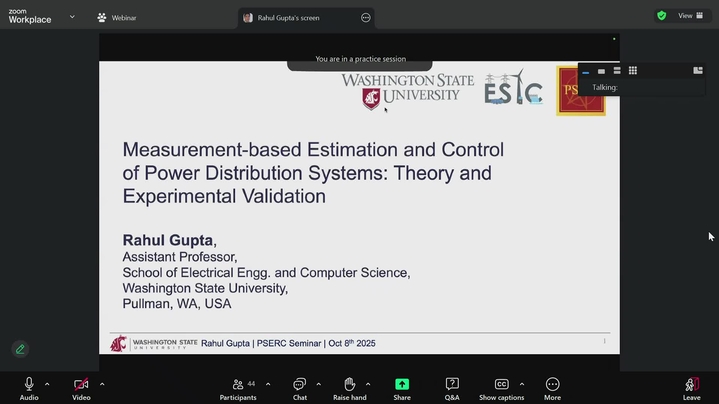Click the Leave meeting button
Image resolution: width=719 pixels, height=404 pixels.
coord(691,386)
